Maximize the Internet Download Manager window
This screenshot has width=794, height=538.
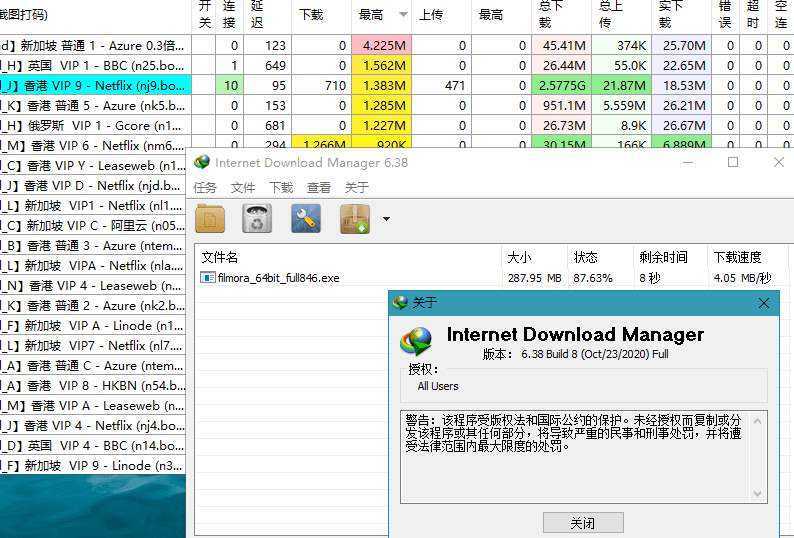(x=733, y=162)
